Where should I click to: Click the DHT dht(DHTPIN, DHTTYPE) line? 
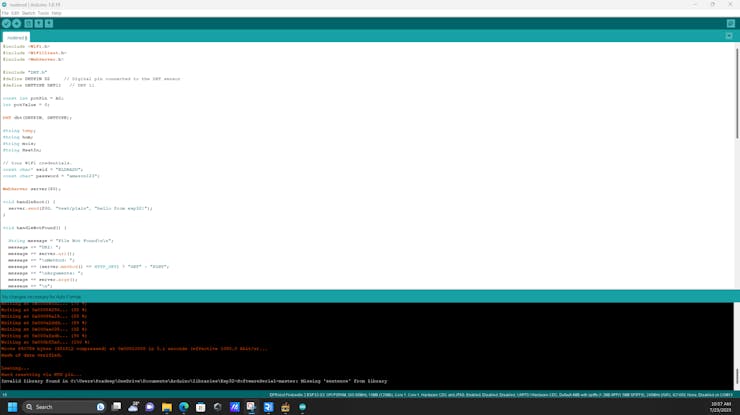point(37,118)
